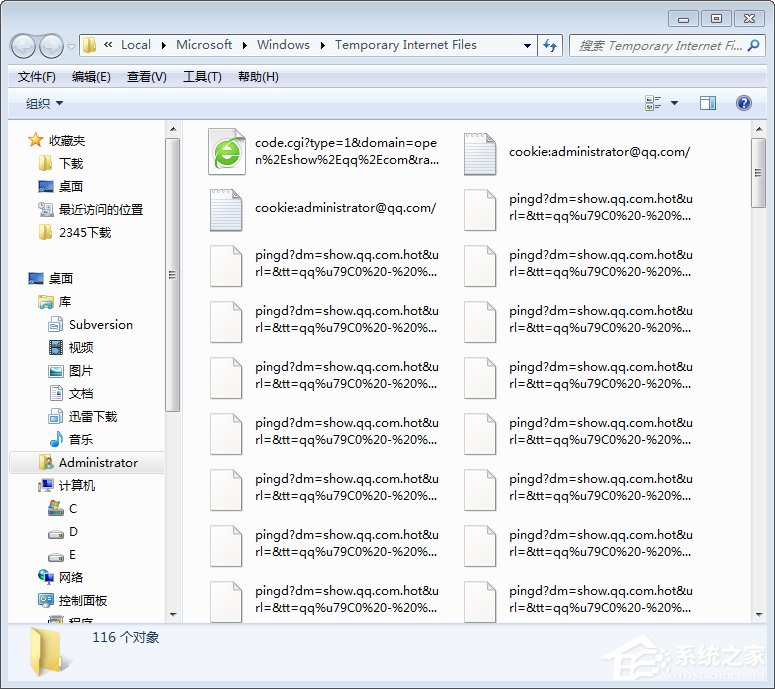Viewport: 775px width, 689px height.
Task: Open 迅雷下载 library
Action: click(83, 417)
